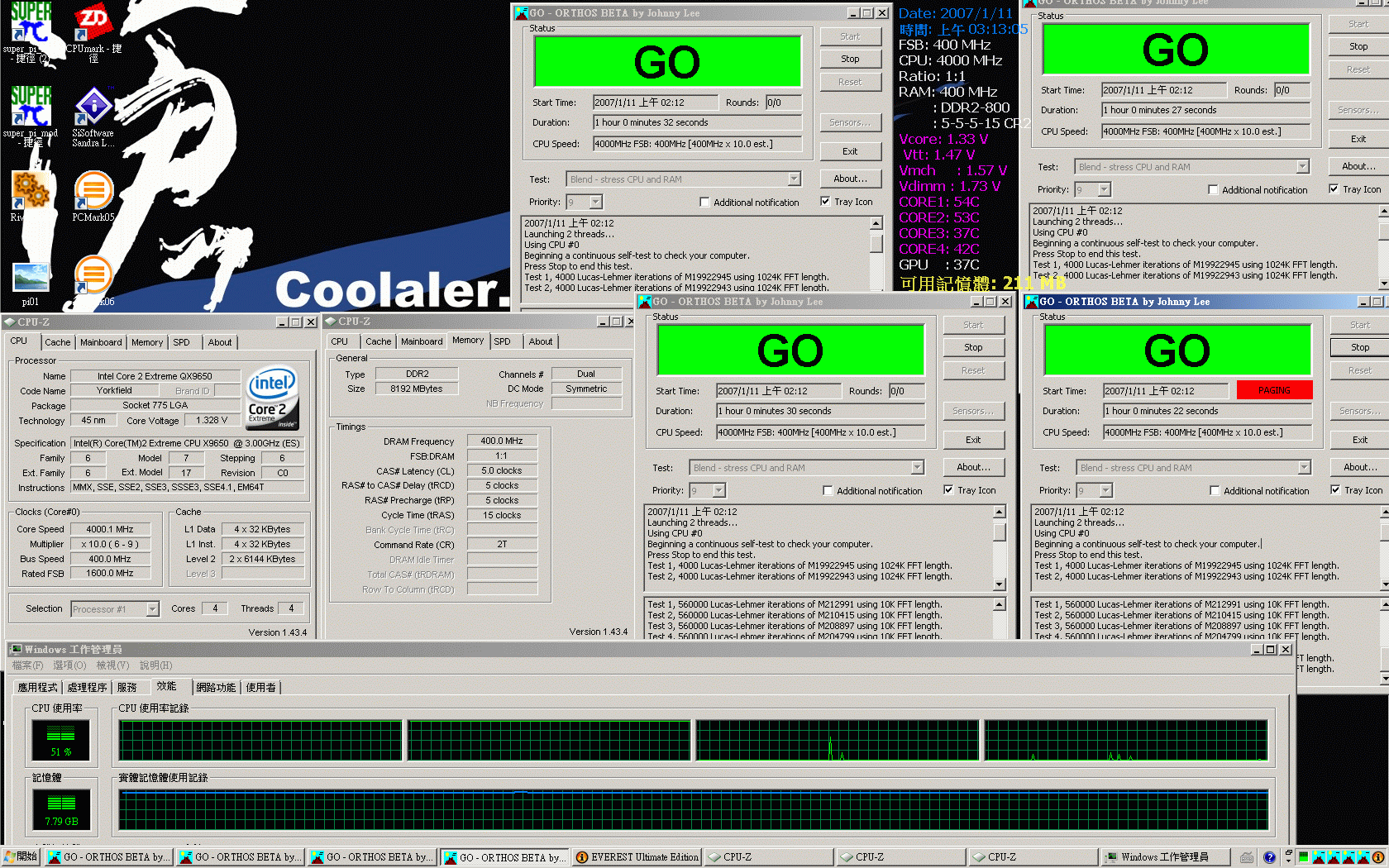Viewport: 1389px width, 868px height.
Task: Click the Start Time field in 30-seconds ORTHOS
Action: [x=778, y=391]
